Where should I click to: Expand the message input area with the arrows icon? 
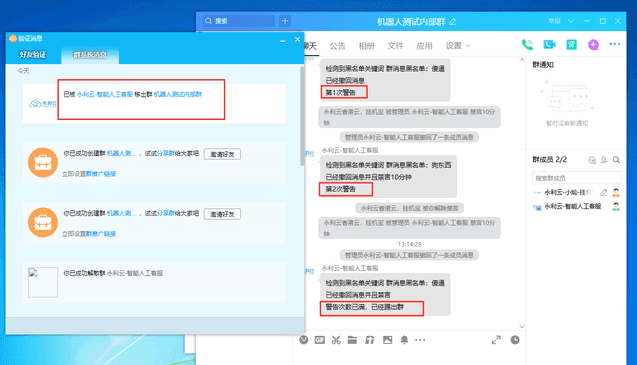point(496,340)
